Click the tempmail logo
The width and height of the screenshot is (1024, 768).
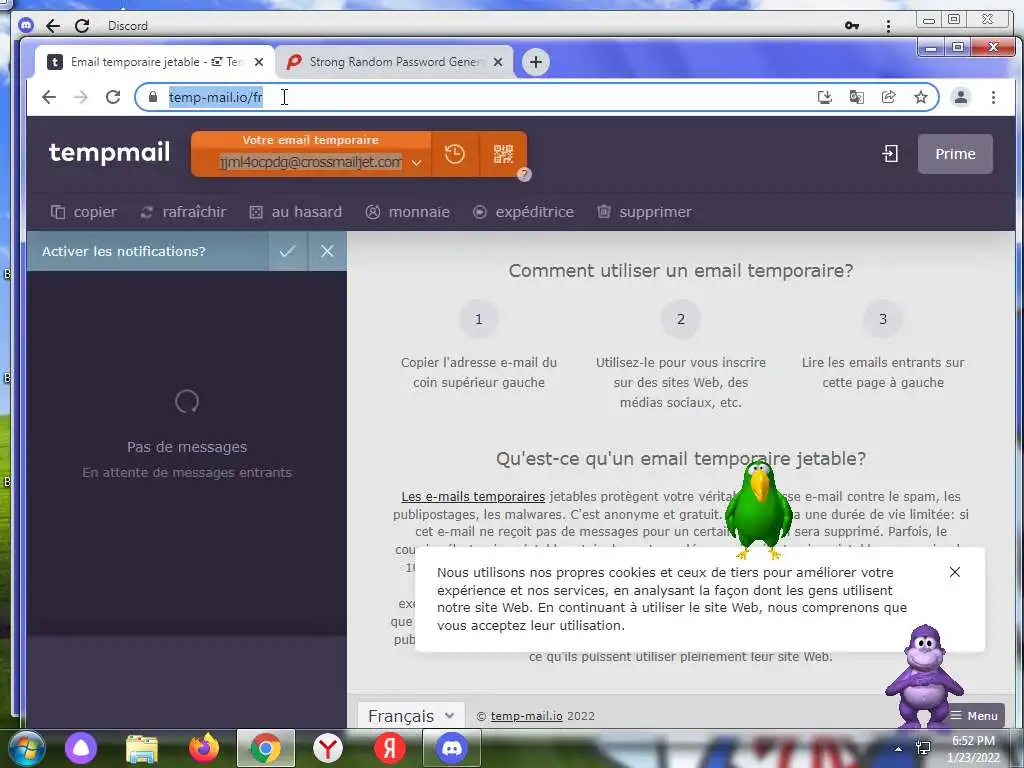pos(109,152)
